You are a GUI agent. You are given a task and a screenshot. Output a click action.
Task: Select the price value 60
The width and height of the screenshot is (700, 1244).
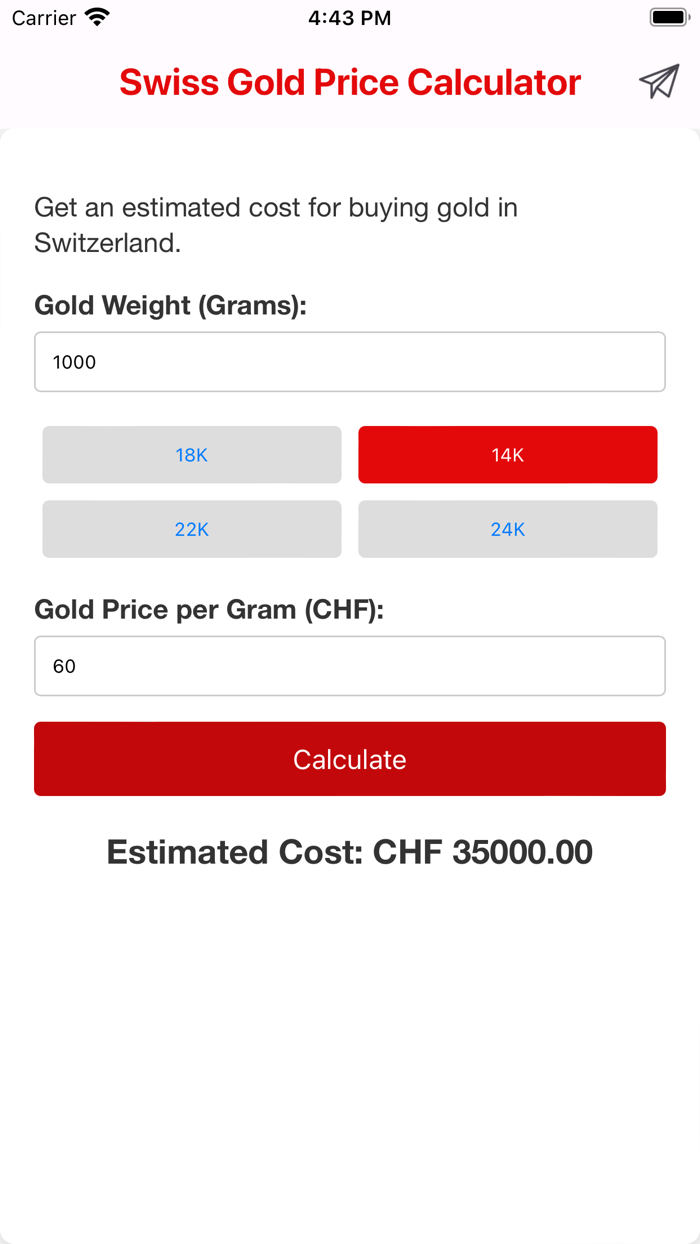click(x=65, y=665)
